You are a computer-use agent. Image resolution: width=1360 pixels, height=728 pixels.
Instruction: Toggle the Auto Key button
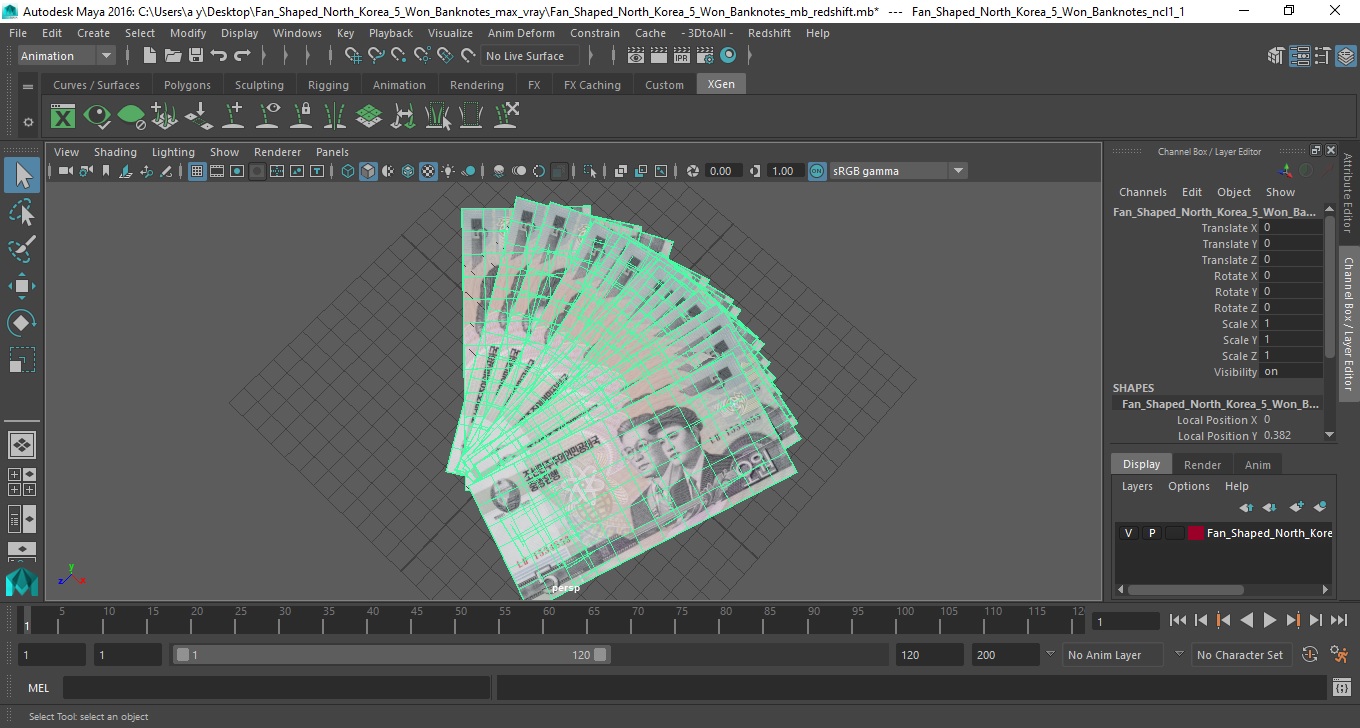pyautogui.click(x=1310, y=655)
